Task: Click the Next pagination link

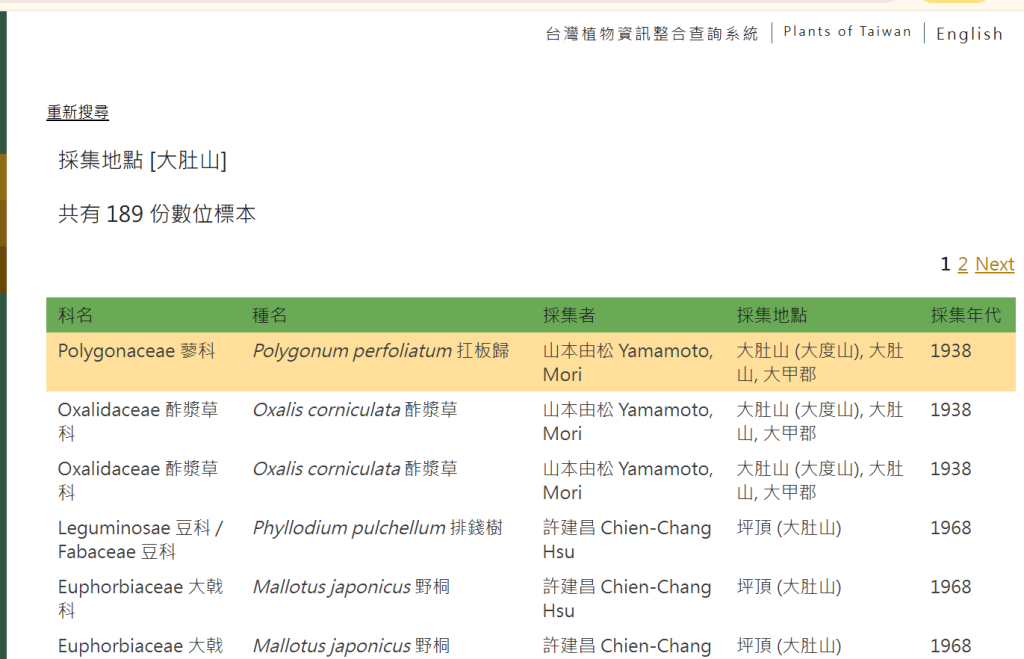Action: click(x=994, y=264)
